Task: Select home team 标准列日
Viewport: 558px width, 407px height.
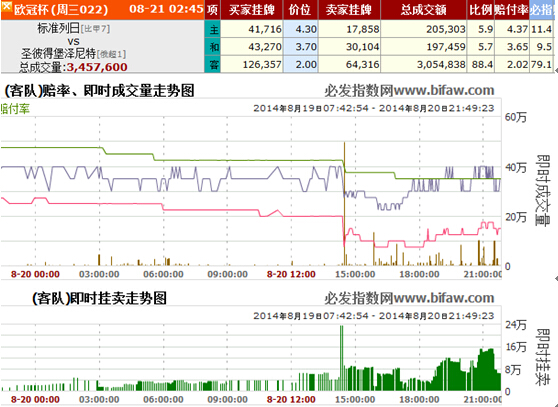Action: (x=59, y=28)
